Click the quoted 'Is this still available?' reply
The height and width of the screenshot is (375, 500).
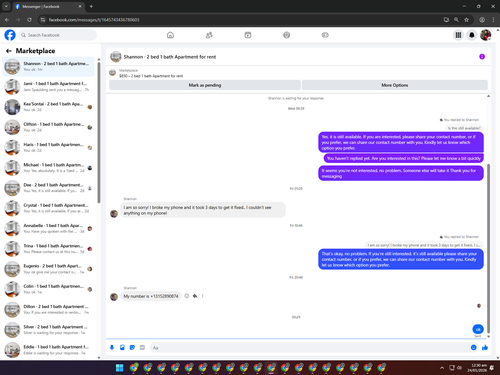click(464, 128)
